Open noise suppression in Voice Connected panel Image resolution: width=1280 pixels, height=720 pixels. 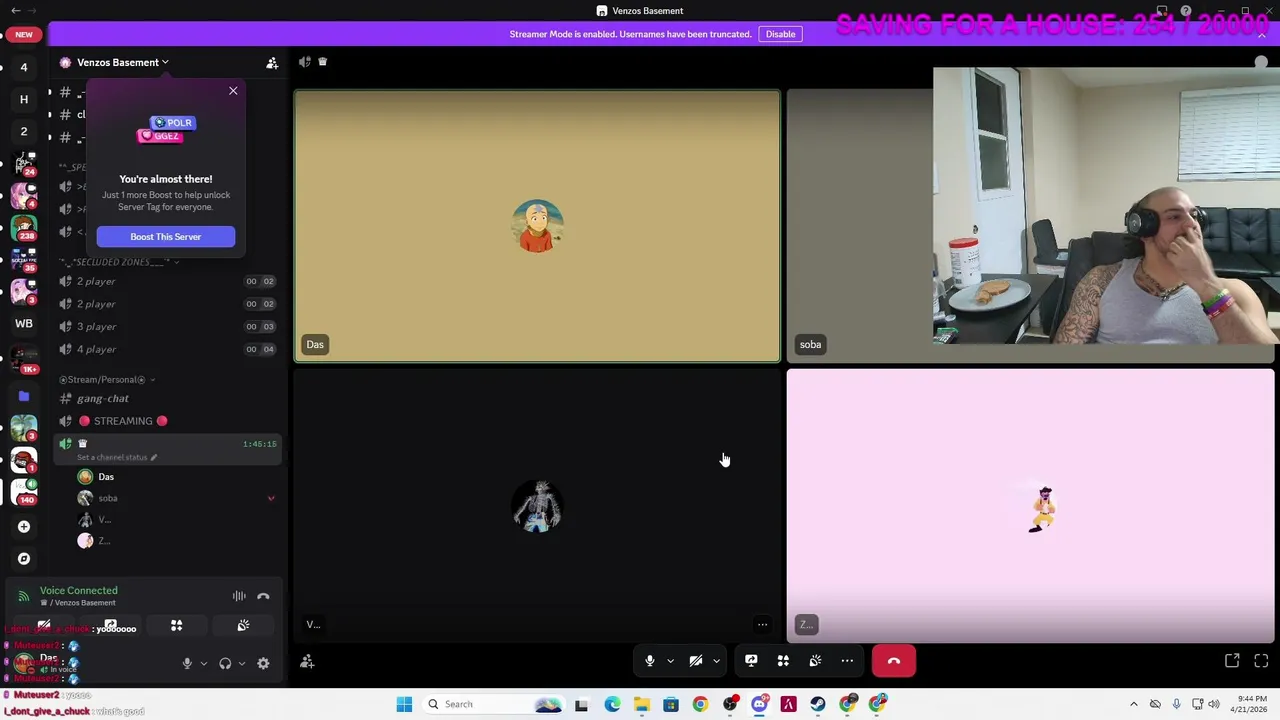239,596
